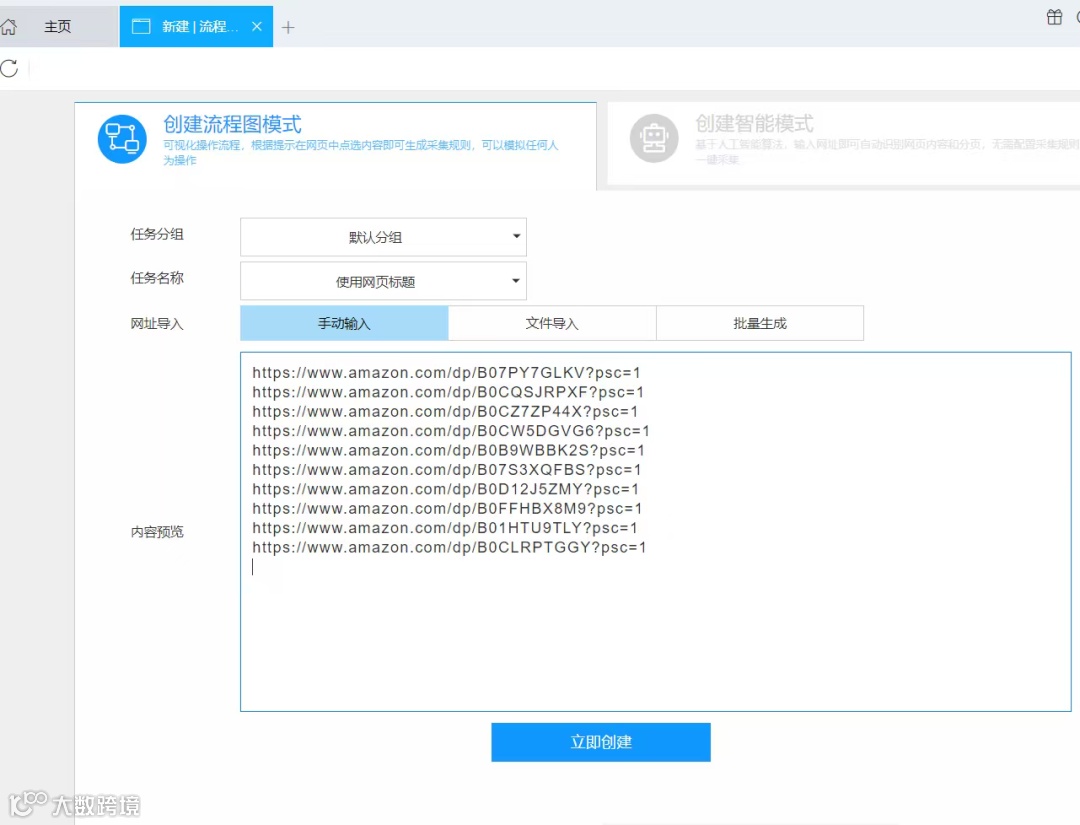Click the URL containing B0D12J5ZMY
Image resolution: width=1080 pixels, height=825 pixels.
[446, 489]
